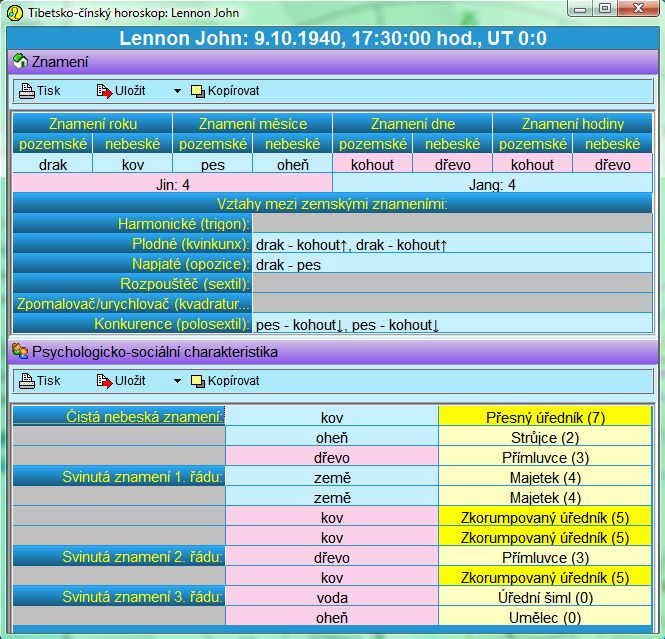The height and width of the screenshot is (639, 665).
Task: Click the house icon beside Znamení header
Action: pyautogui.click(x=20, y=61)
